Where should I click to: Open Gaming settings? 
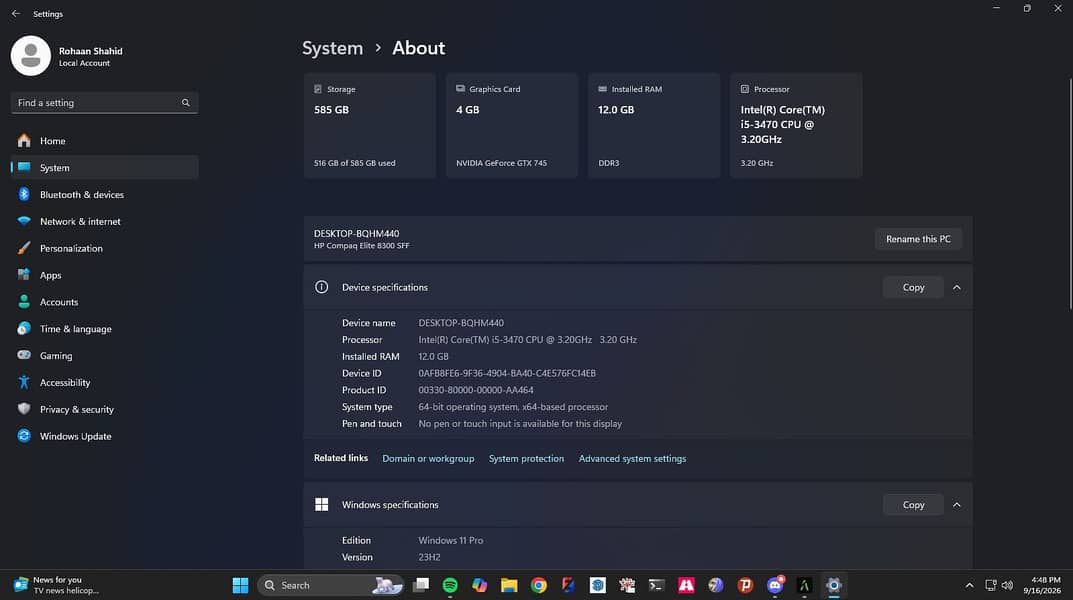[105, 356]
